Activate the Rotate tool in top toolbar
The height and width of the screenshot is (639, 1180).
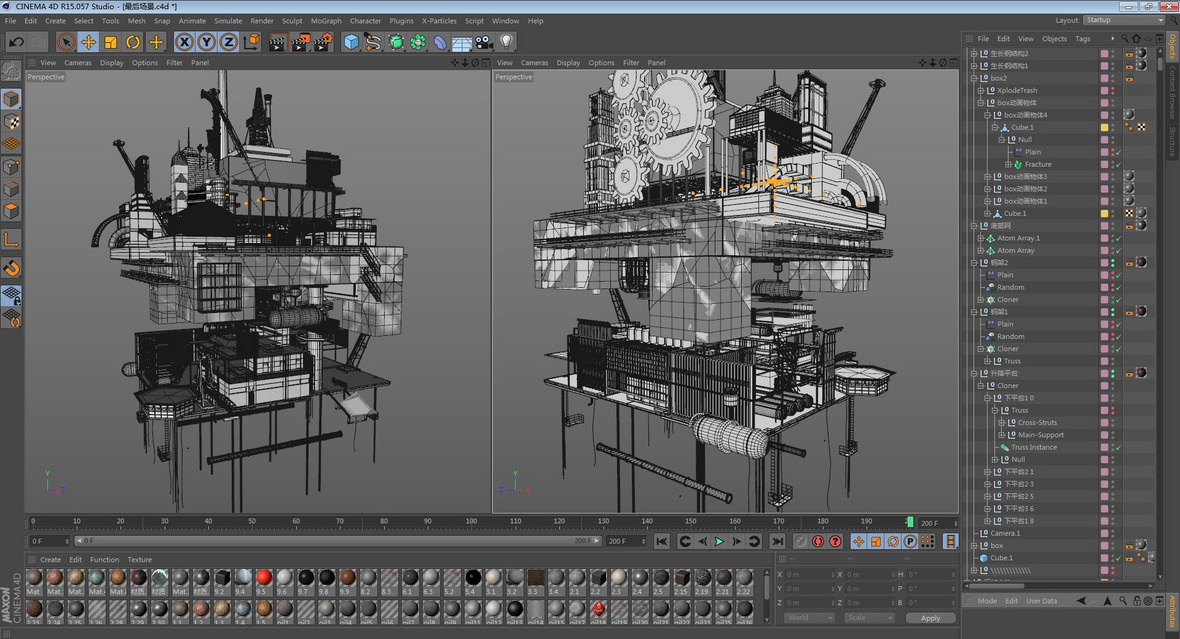pyautogui.click(x=133, y=42)
